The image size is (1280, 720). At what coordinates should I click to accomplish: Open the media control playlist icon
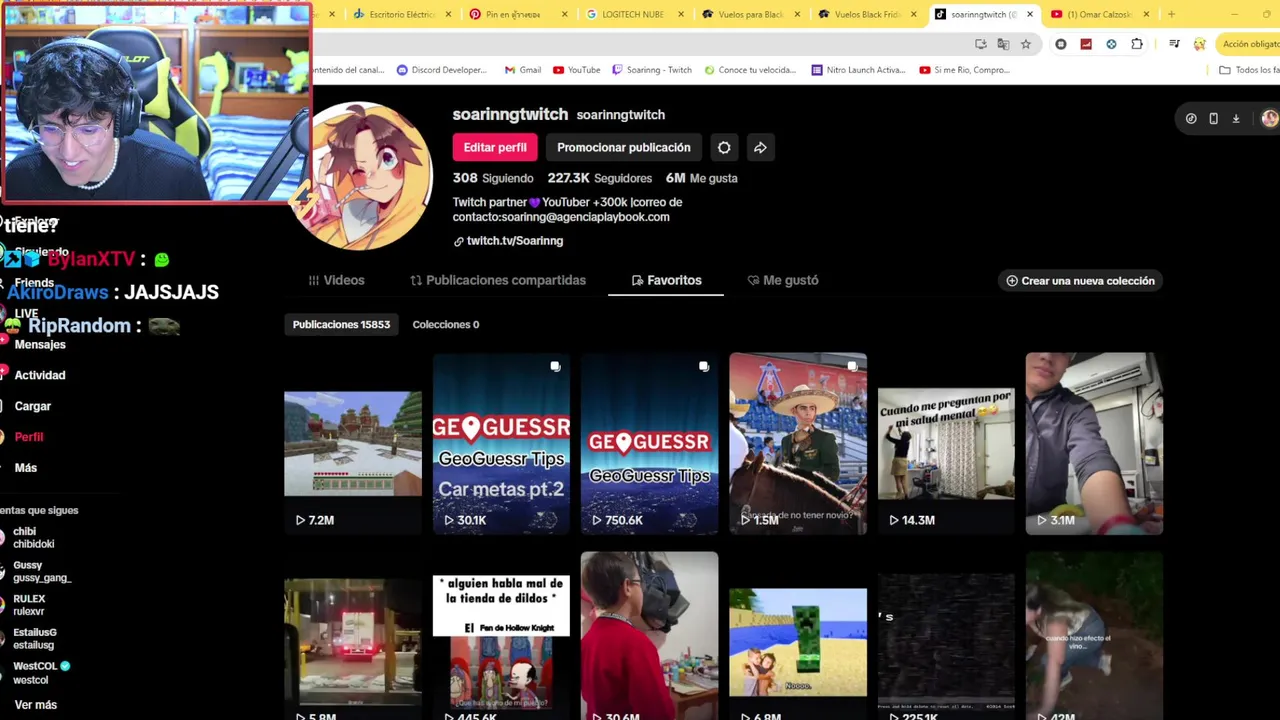(1174, 44)
